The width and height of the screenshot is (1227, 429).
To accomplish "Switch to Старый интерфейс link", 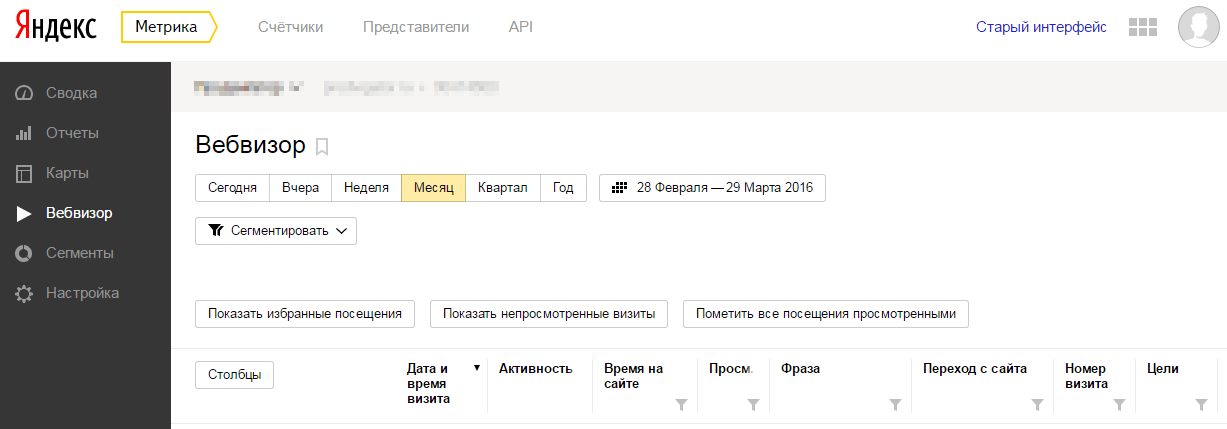I will point(1041,27).
